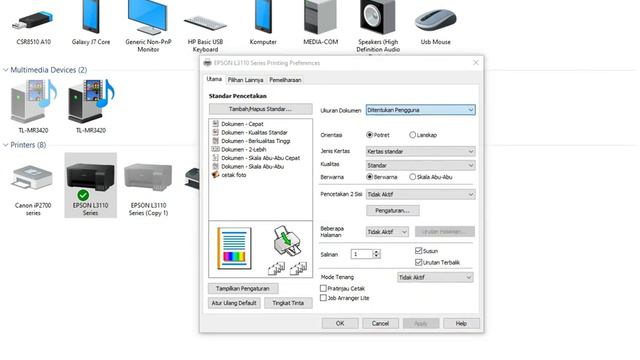The height and width of the screenshot is (360, 640).
Task: Click the Tambah/Hapus Standar button
Action: pyautogui.click(x=260, y=109)
